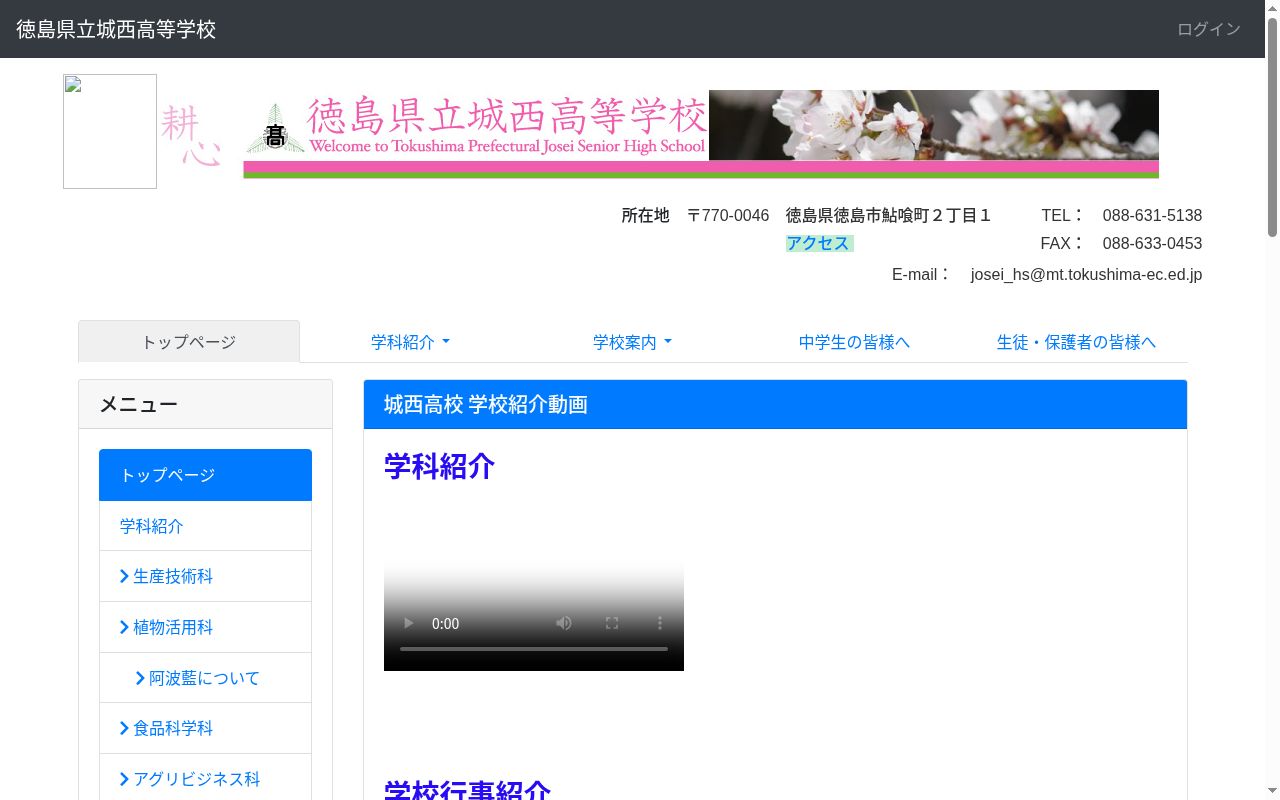Open the 生徒・保護者の皆様へ tab

point(1076,342)
